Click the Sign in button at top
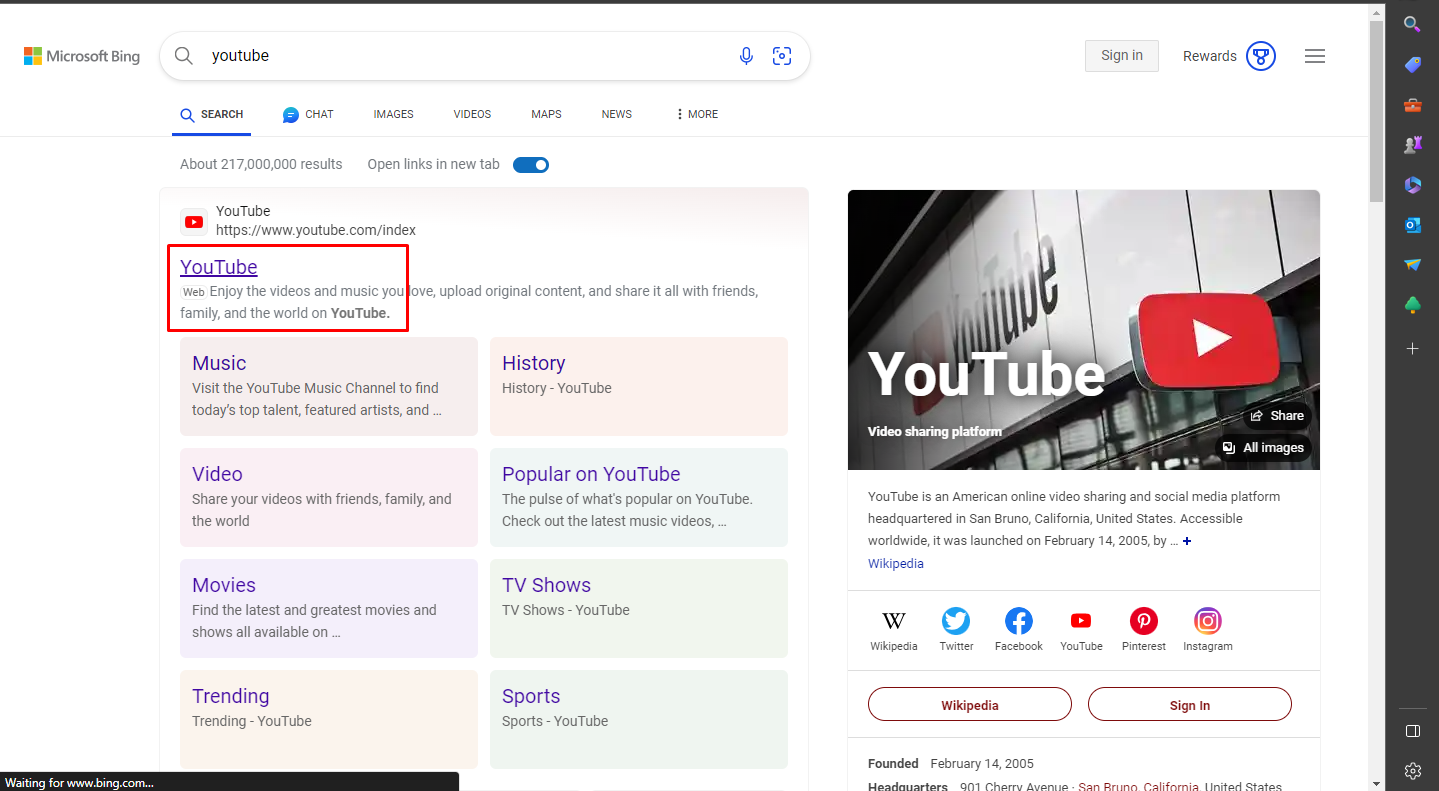Image resolution: width=1439 pixels, height=791 pixels. (1122, 56)
